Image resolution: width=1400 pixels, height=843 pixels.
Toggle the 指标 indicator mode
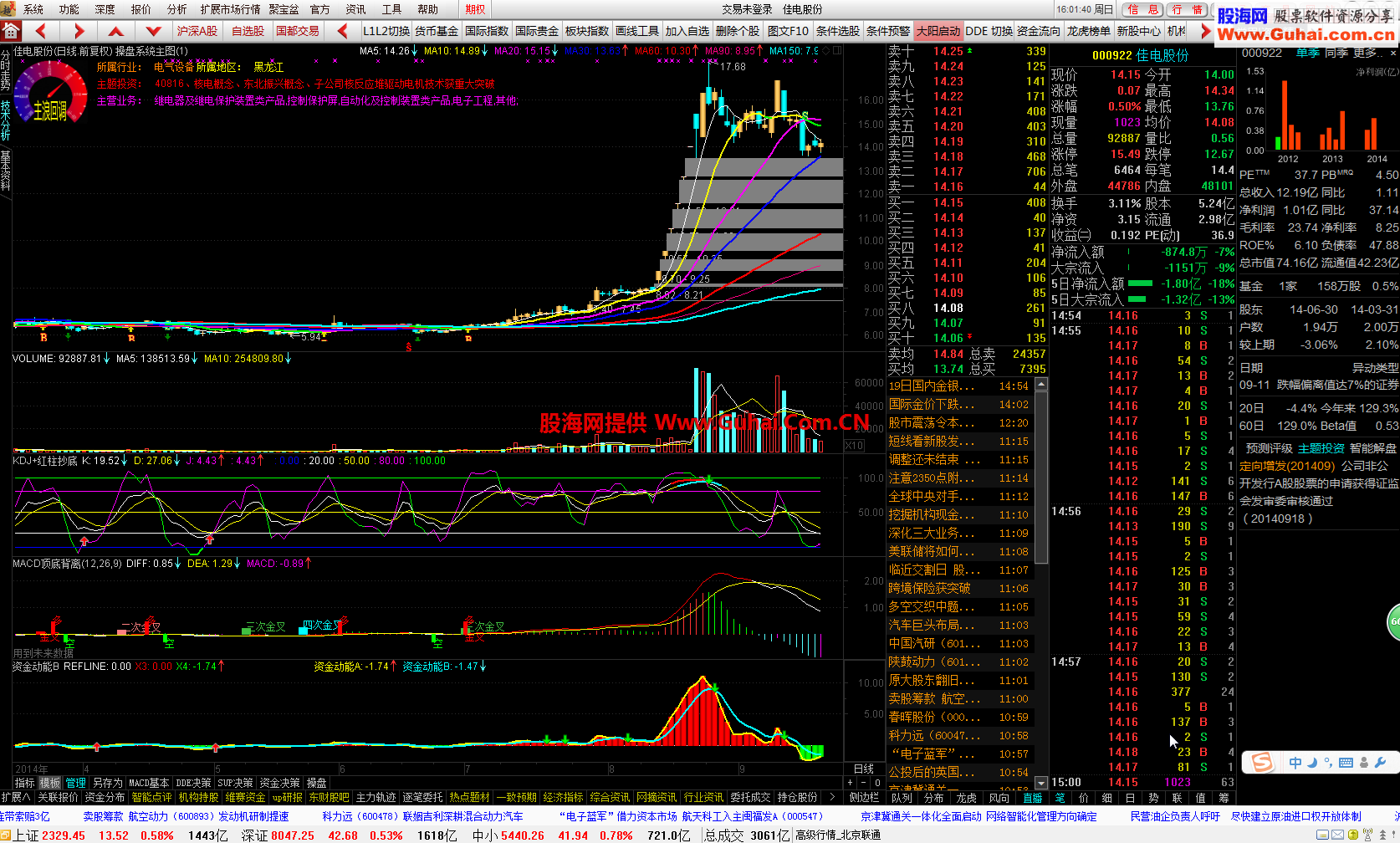tap(24, 783)
